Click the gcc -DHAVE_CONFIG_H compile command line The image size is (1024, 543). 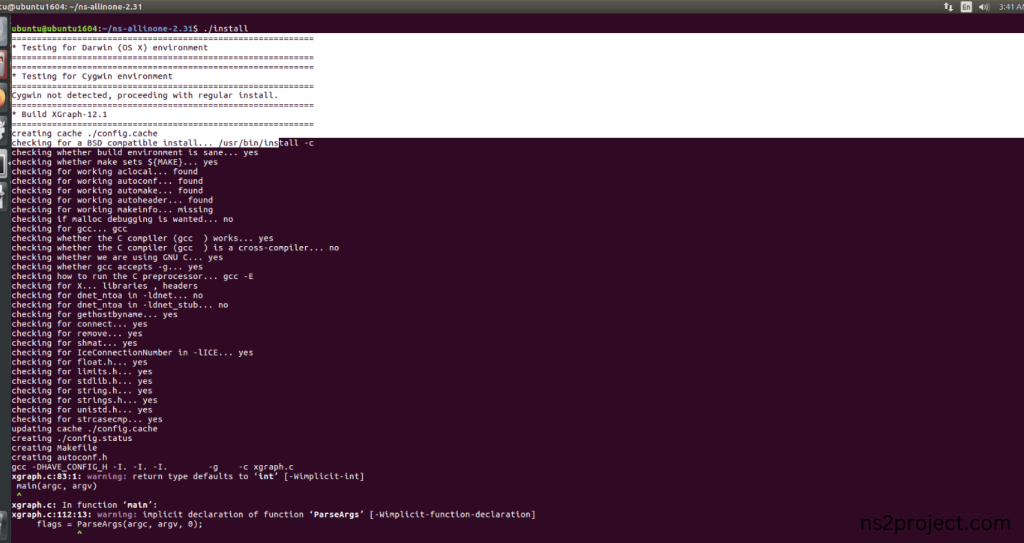(153, 467)
